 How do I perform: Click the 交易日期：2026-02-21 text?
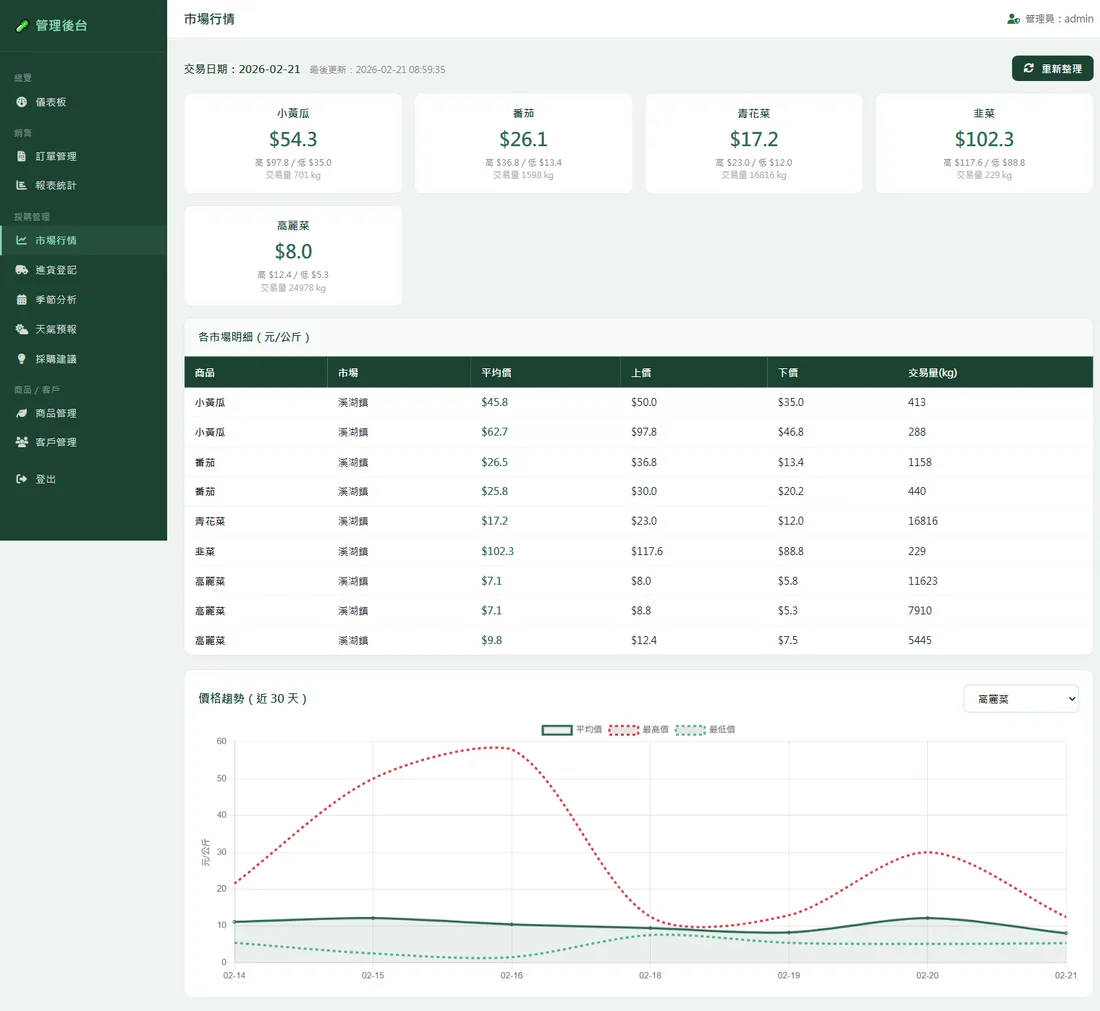click(242, 69)
